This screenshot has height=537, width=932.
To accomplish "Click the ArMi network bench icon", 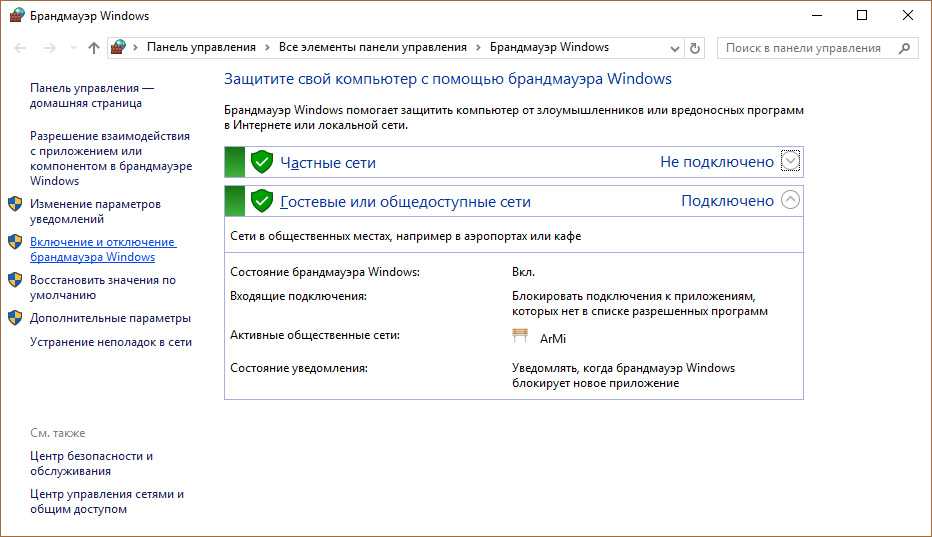I will (520, 336).
